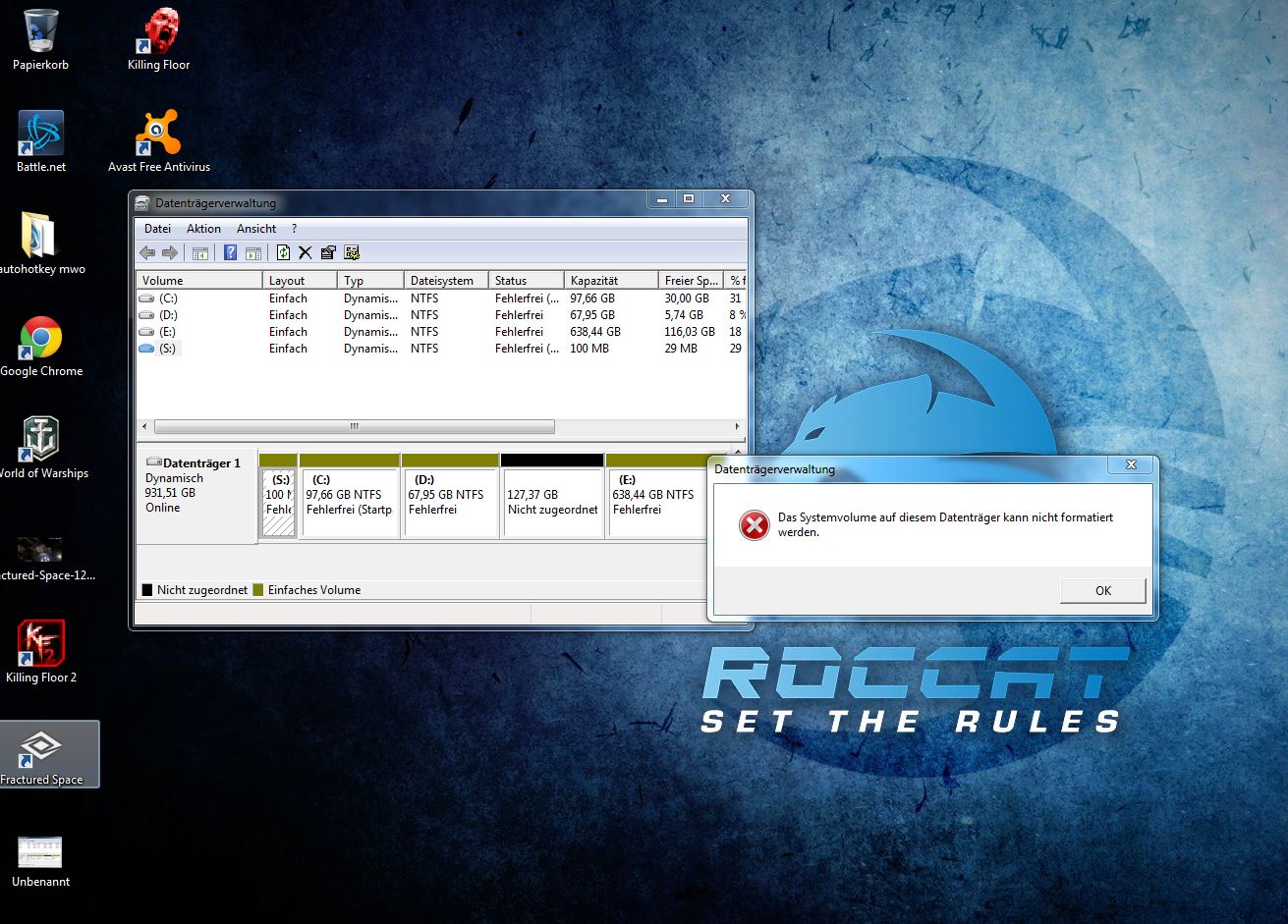Click the Back arrow in Datenträgerverwaltung toolbar
The width and height of the screenshot is (1288, 924).
[147, 252]
